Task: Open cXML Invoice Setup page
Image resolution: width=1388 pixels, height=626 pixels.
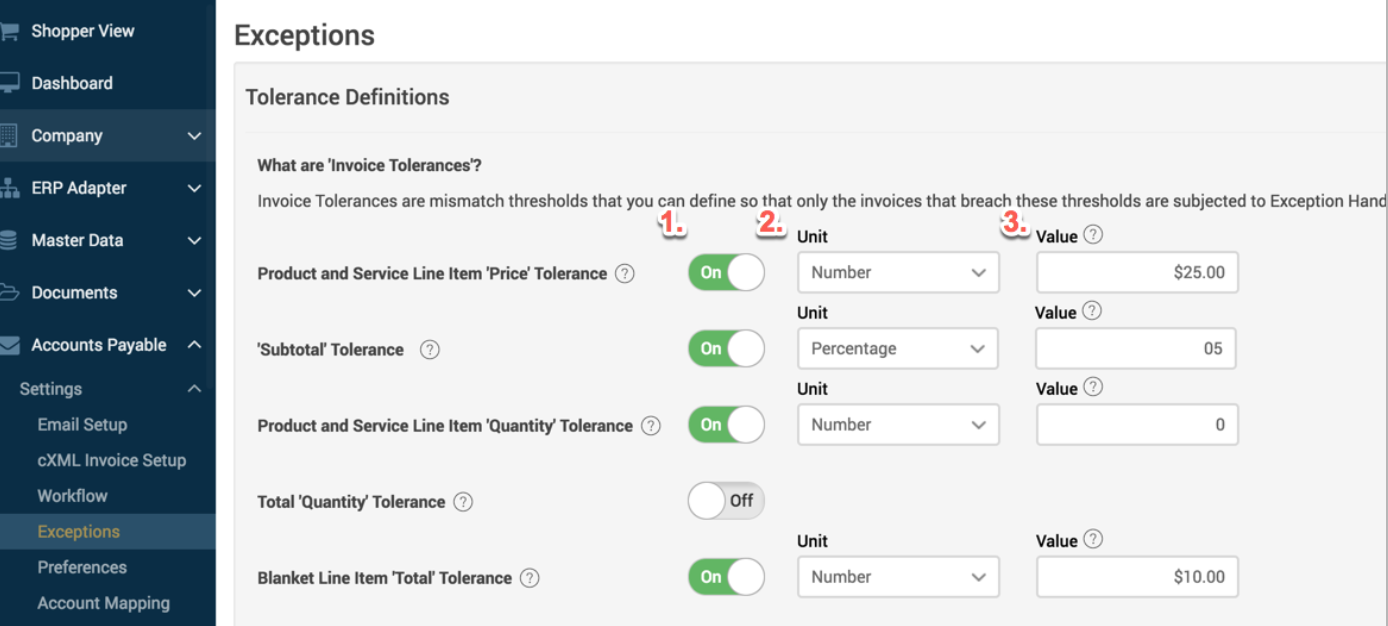Action: click(111, 460)
